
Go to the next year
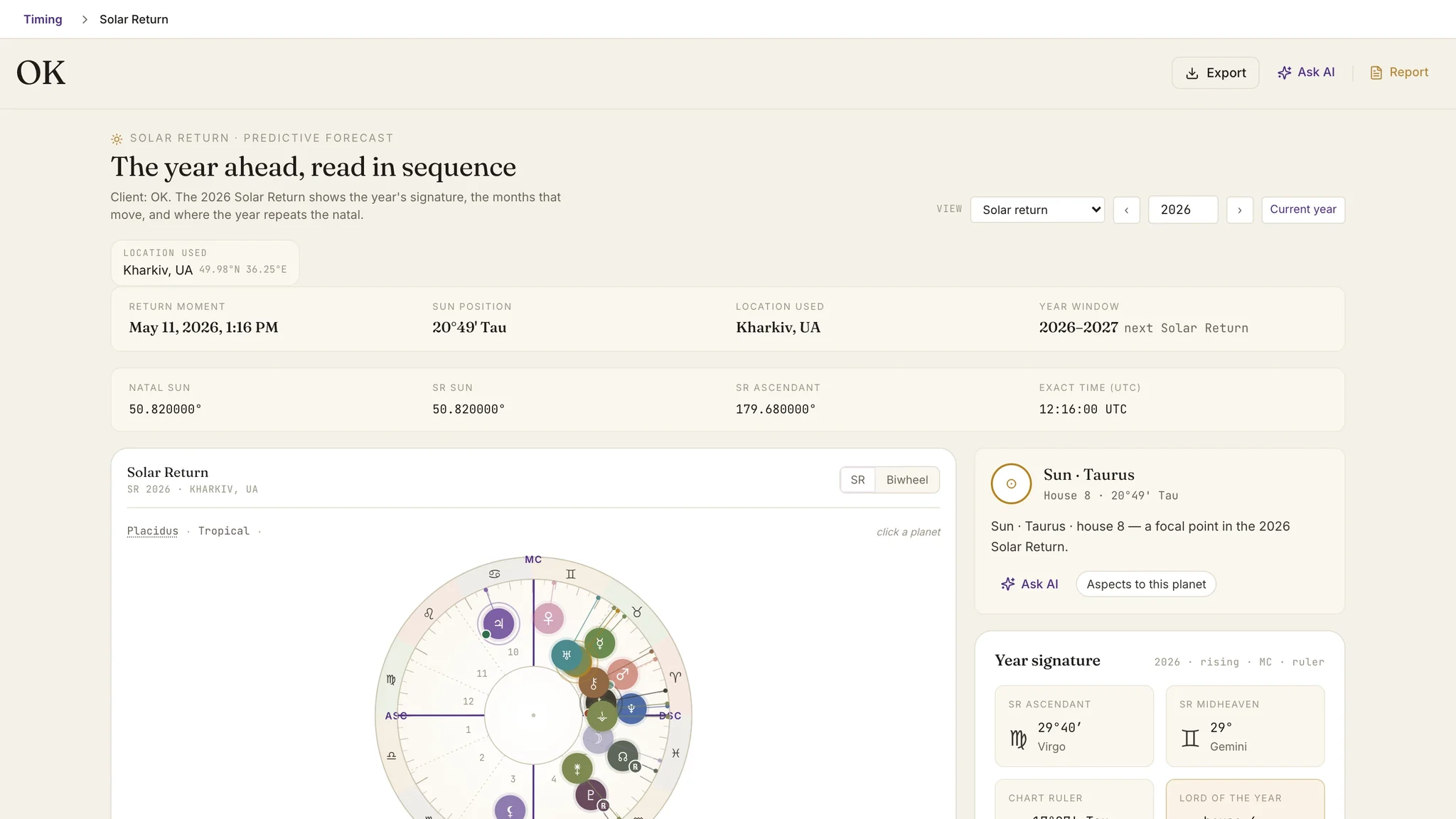tap(1239, 210)
